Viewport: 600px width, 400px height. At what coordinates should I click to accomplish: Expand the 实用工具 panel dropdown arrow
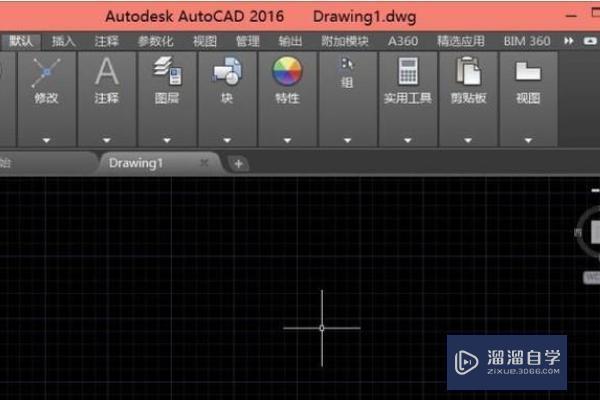408,140
